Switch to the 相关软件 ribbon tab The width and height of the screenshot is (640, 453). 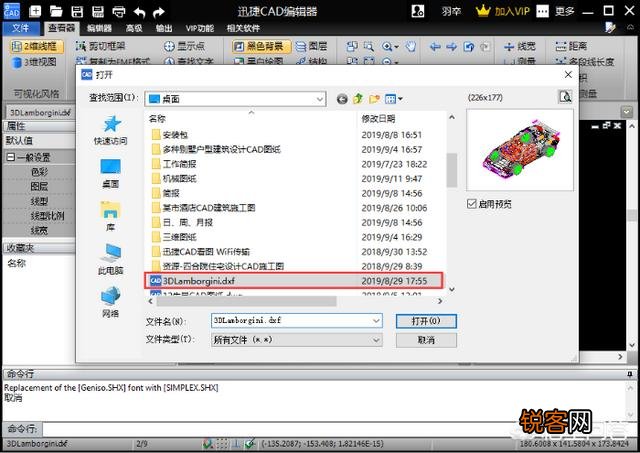[x=243, y=28]
